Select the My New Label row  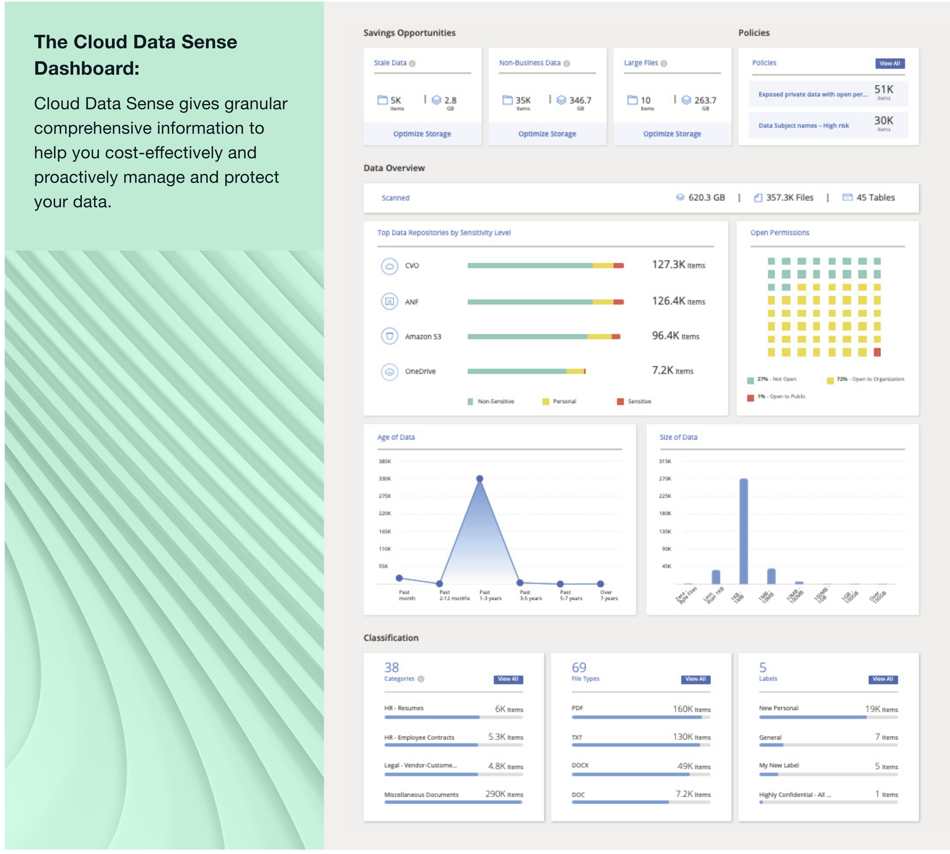point(828,769)
